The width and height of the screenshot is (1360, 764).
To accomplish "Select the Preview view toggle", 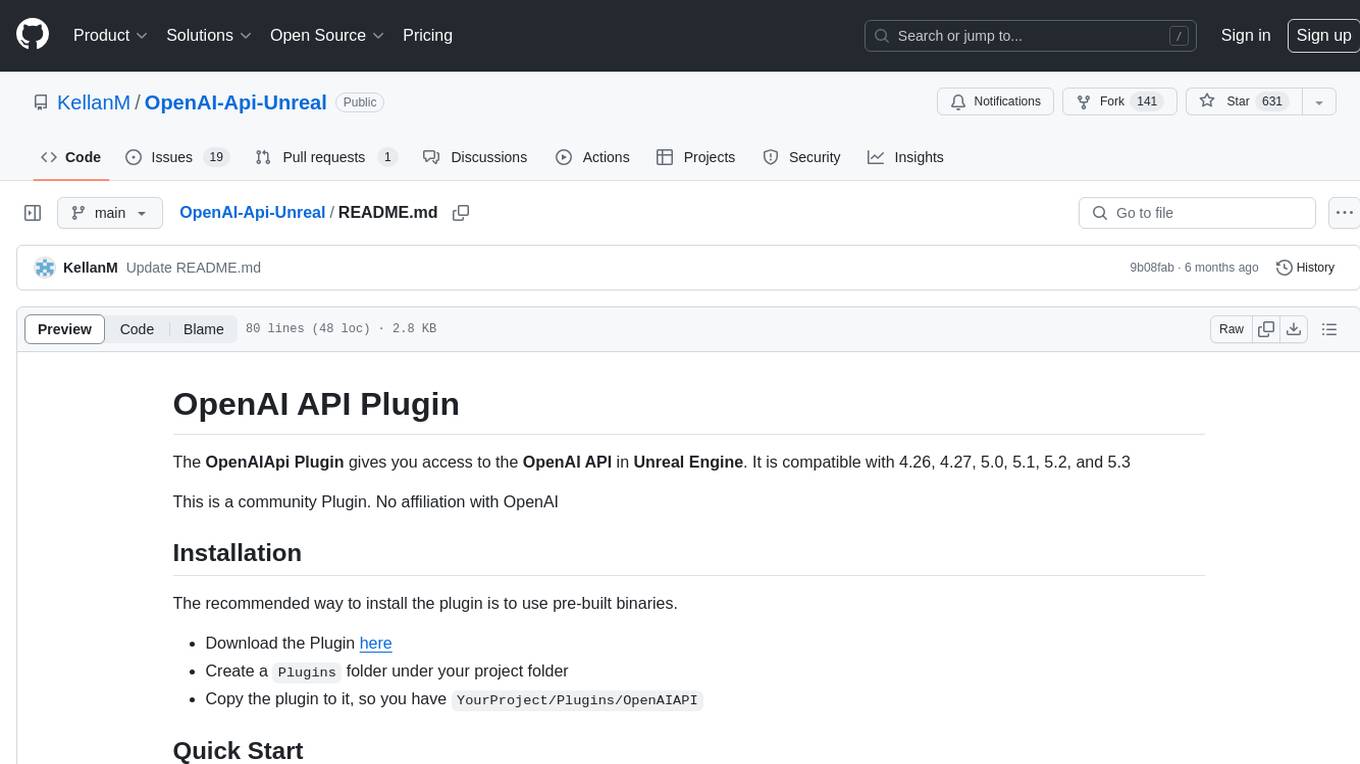I will point(65,329).
